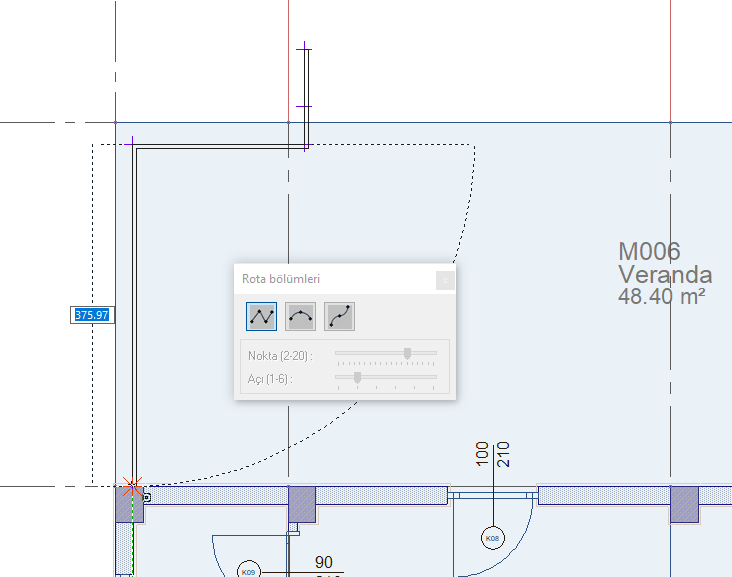Select the polyline route segment icon
732x577 pixels.
(261, 317)
